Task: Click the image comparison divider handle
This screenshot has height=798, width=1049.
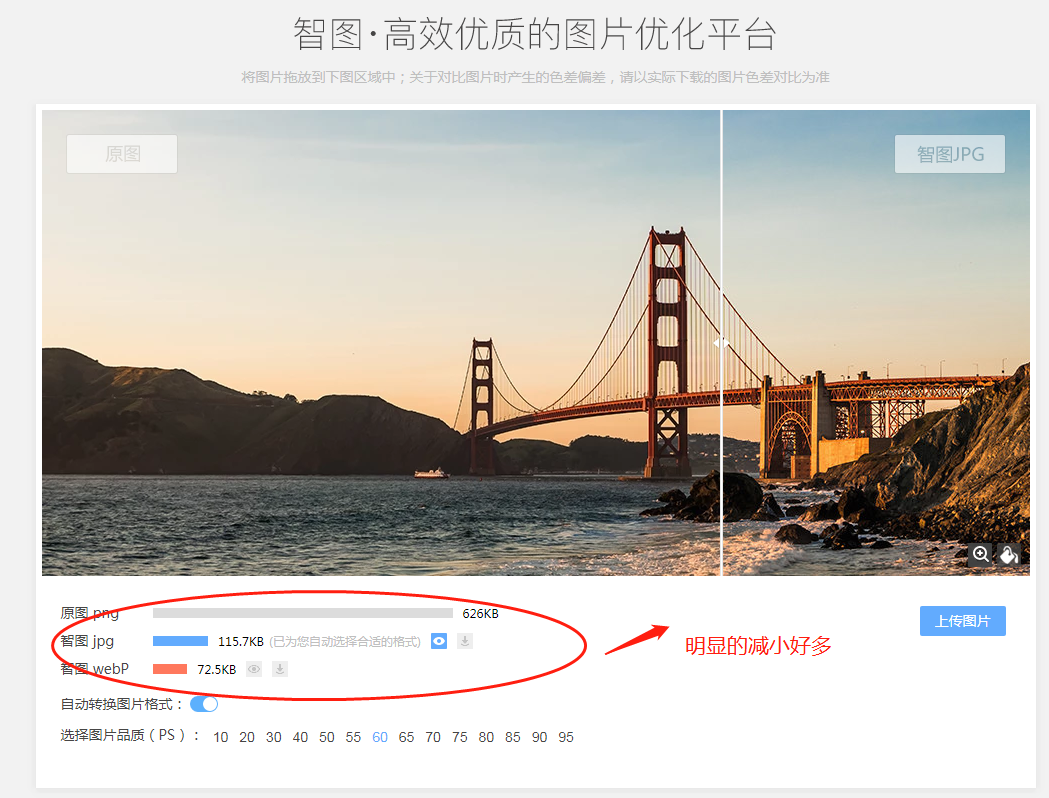Action: point(722,341)
